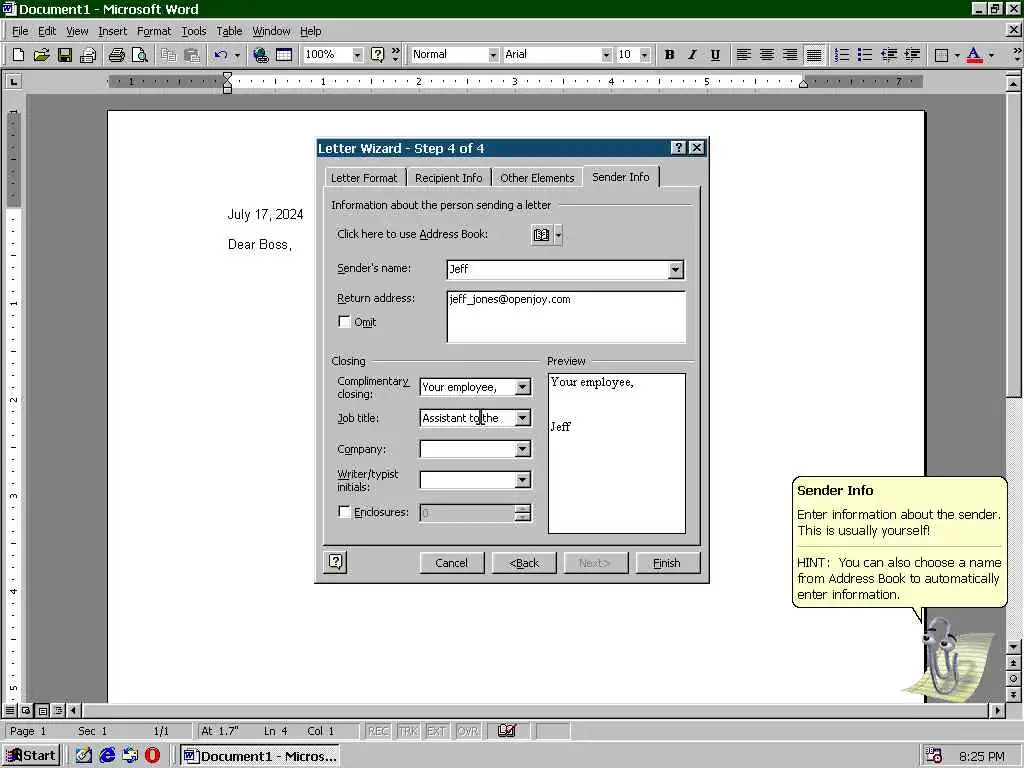The image size is (1024, 768).
Task: Print the document using the printer icon
Action: 116,55
